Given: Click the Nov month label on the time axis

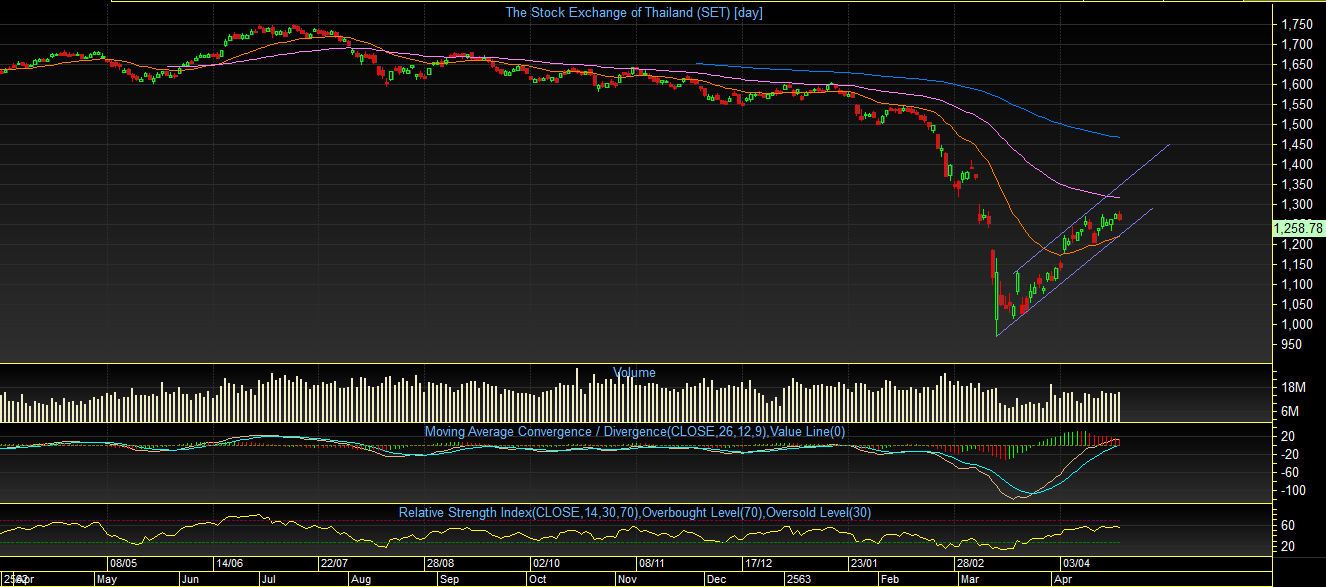Looking at the screenshot, I should 628,579.
